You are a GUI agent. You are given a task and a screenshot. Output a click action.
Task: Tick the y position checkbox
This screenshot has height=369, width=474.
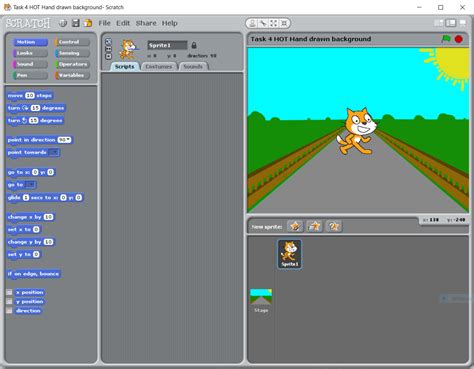pyautogui.click(x=9, y=301)
